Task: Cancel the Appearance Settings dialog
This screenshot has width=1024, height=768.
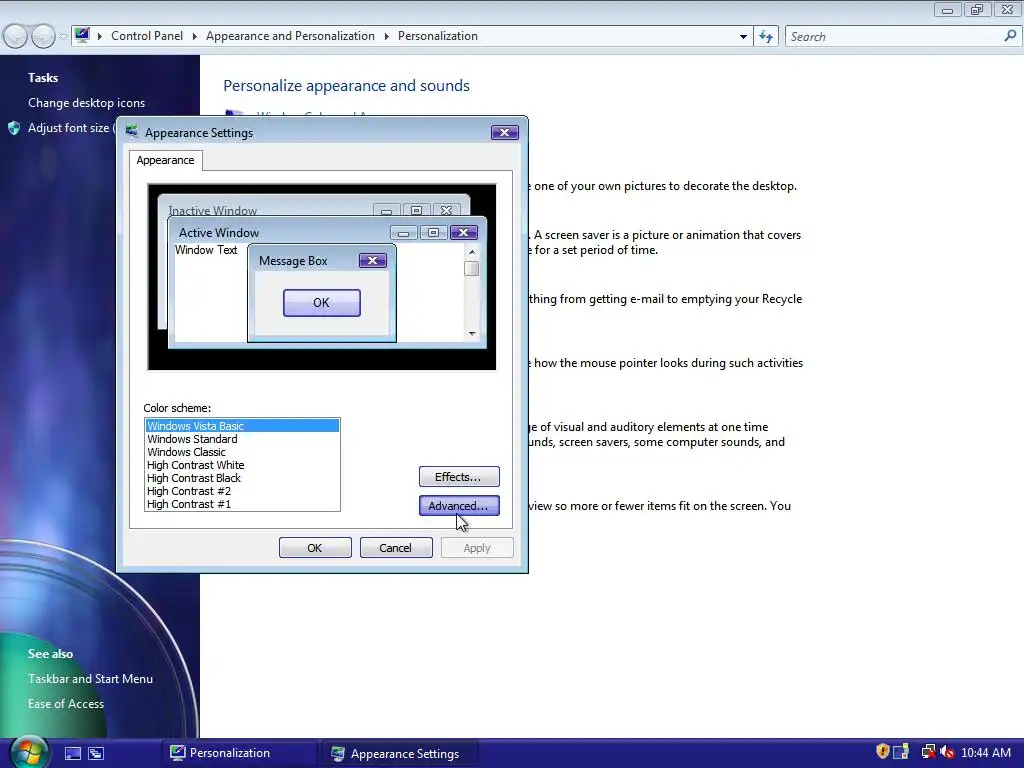Action: (x=396, y=548)
